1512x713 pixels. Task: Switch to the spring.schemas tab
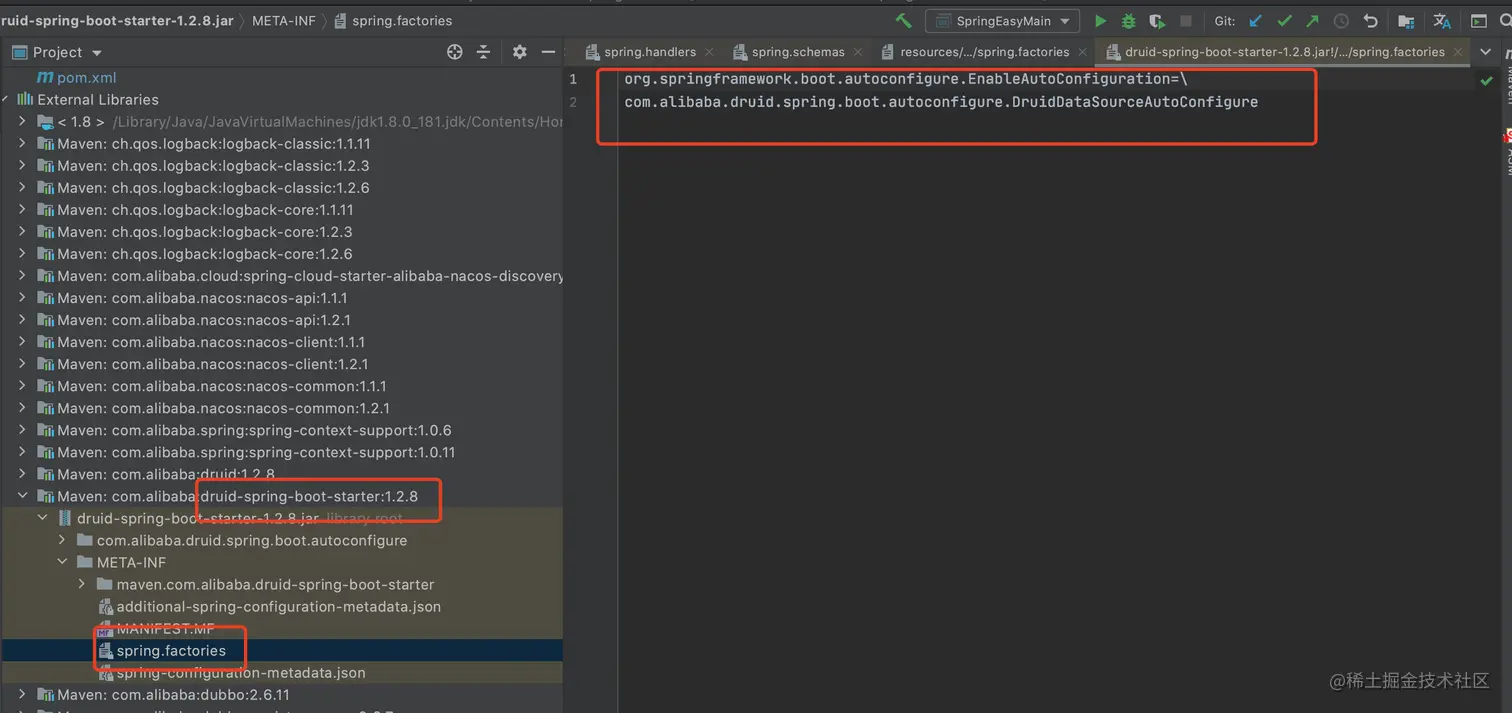point(798,52)
